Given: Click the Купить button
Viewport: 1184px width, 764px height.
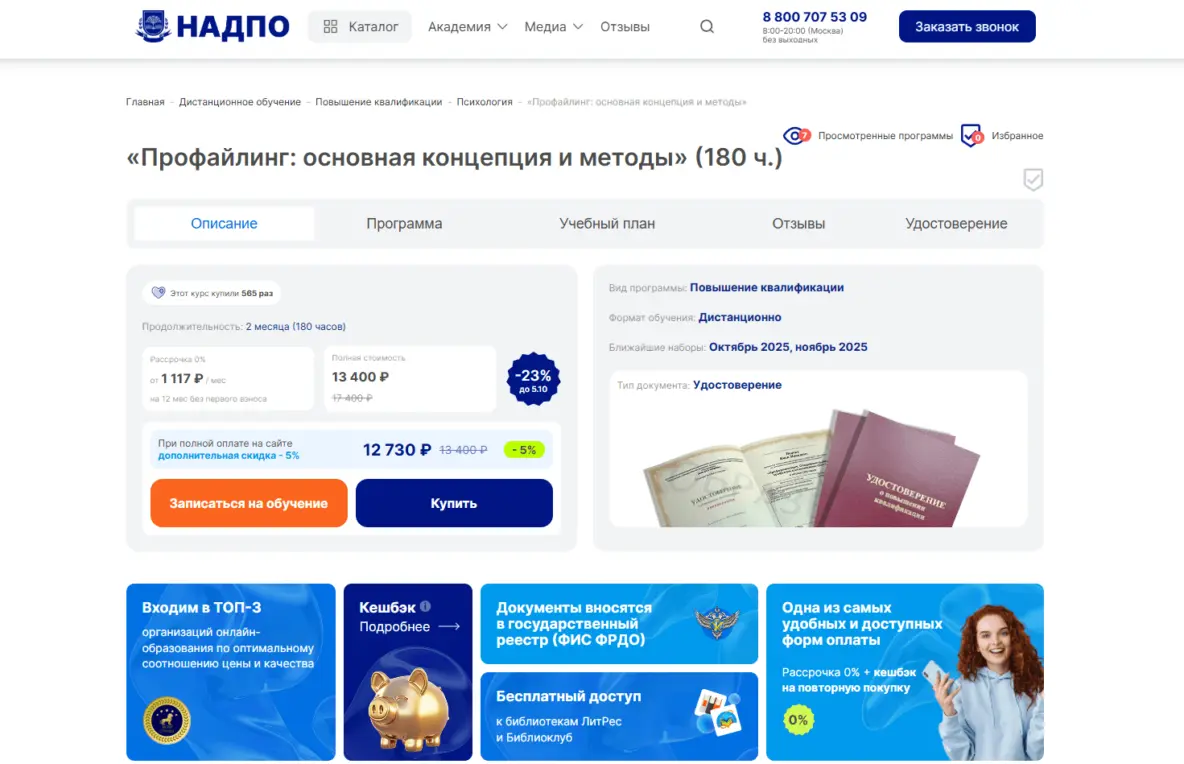Looking at the screenshot, I should [454, 503].
